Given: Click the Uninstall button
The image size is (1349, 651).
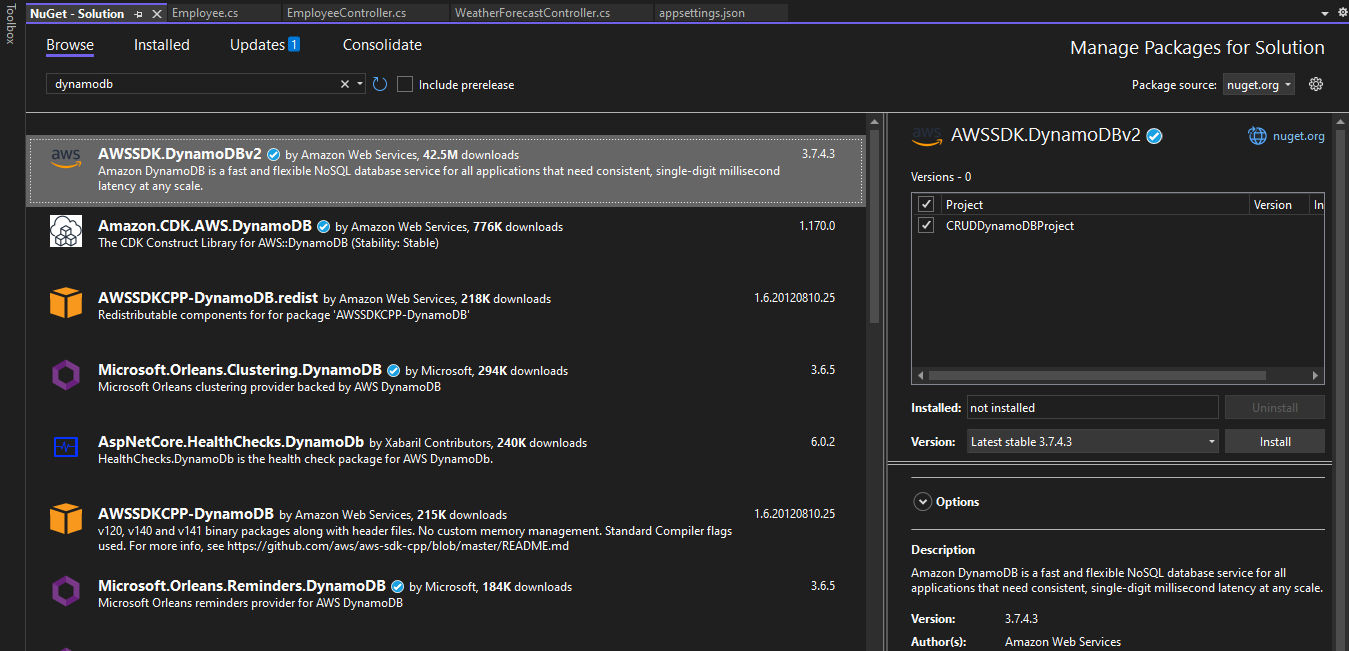Looking at the screenshot, I should [x=1275, y=407].
